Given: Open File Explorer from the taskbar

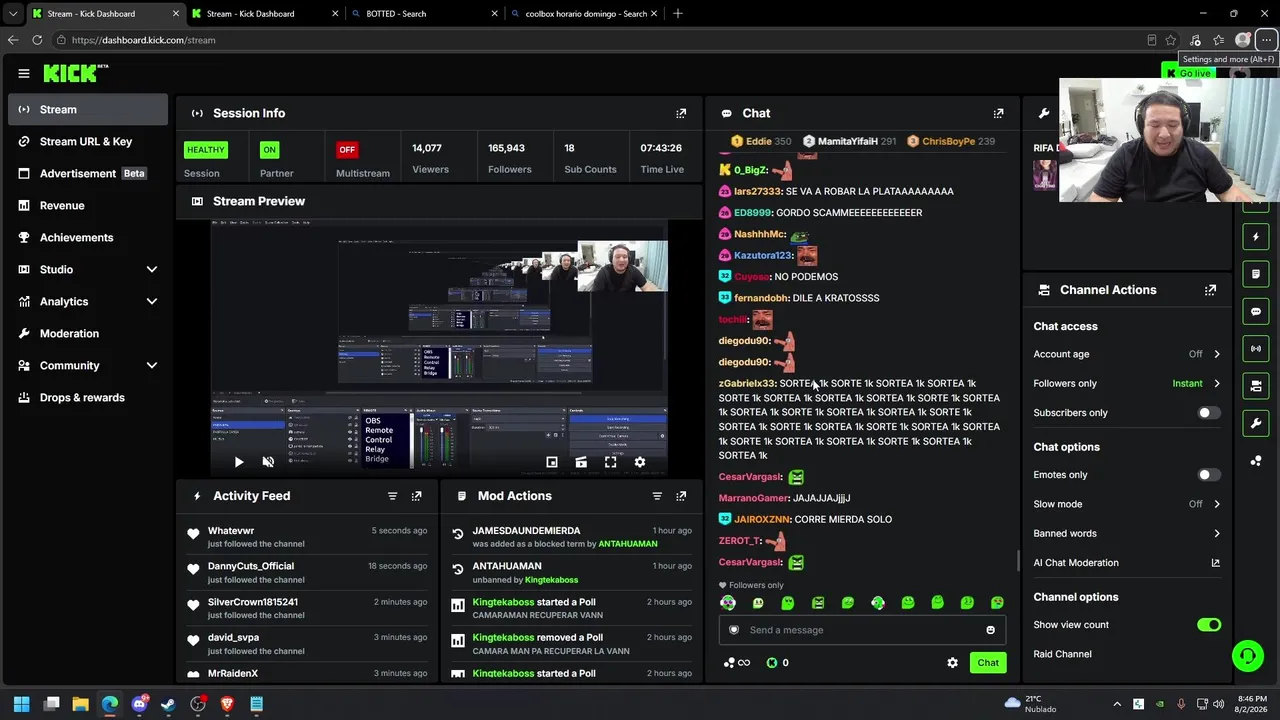Looking at the screenshot, I should pos(81,704).
